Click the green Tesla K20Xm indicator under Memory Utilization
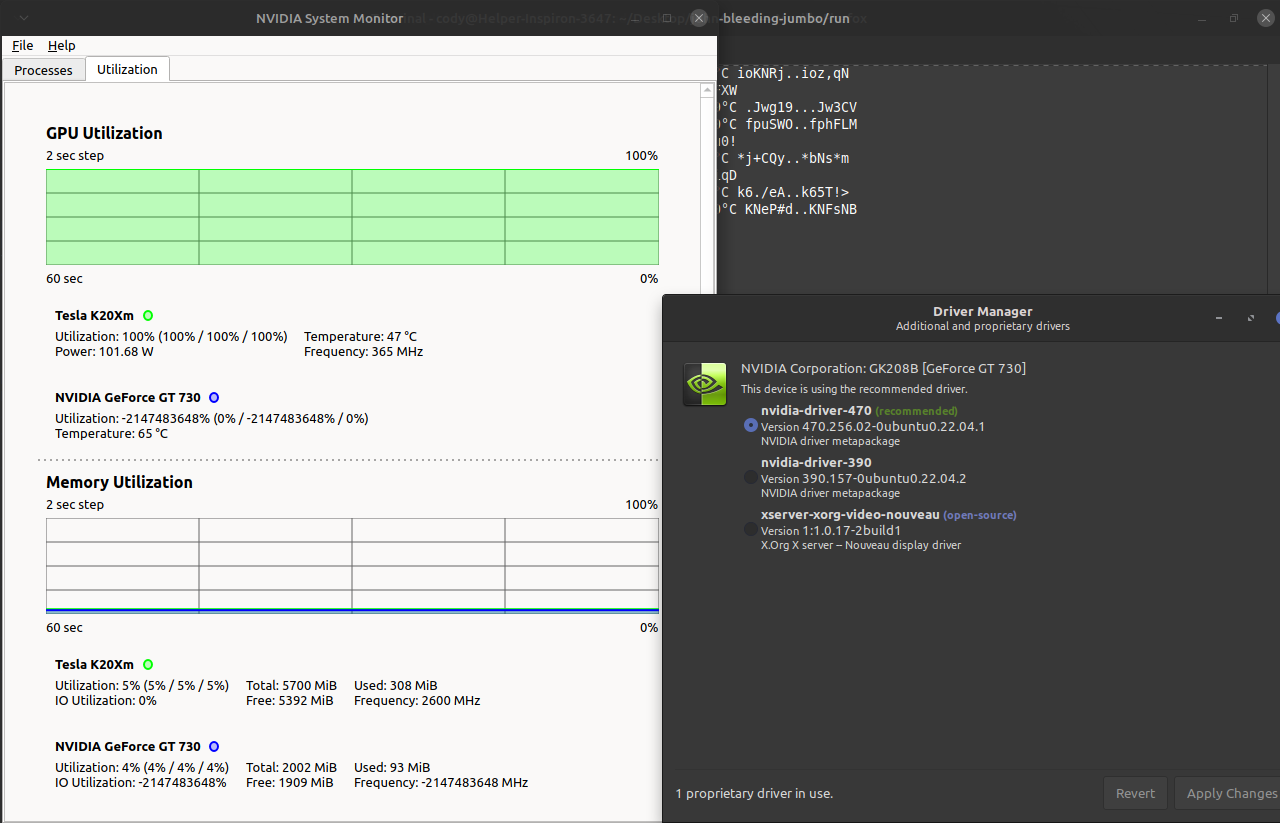The height and width of the screenshot is (823, 1280). pyautogui.click(x=148, y=664)
